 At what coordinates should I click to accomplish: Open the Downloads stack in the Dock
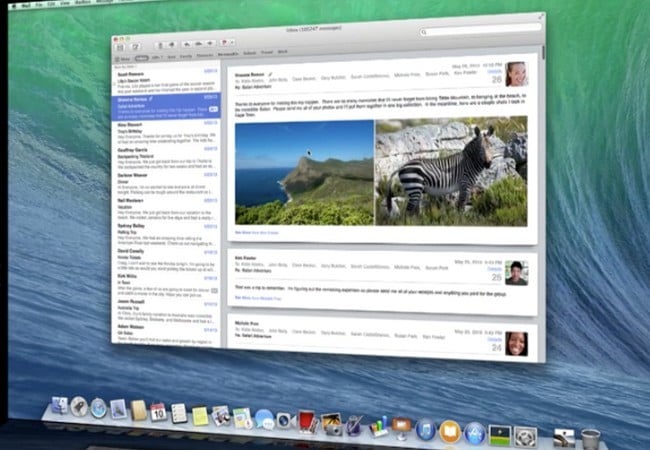pyautogui.click(x=564, y=439)
